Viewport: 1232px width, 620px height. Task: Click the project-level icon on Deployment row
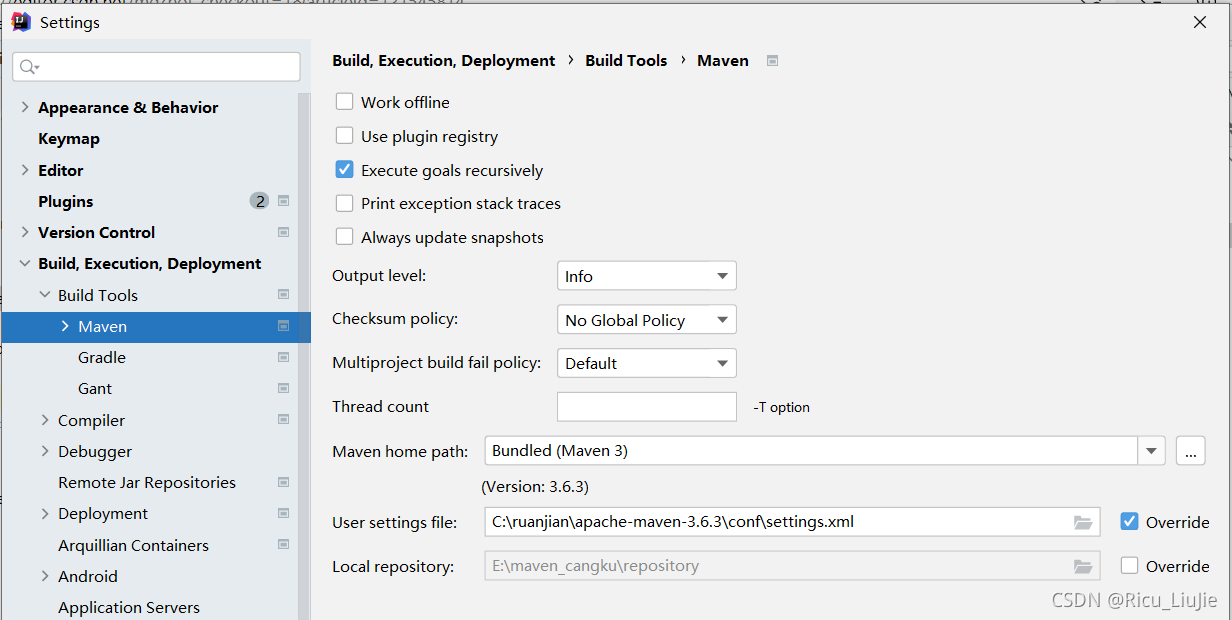[x=284, y=513]
